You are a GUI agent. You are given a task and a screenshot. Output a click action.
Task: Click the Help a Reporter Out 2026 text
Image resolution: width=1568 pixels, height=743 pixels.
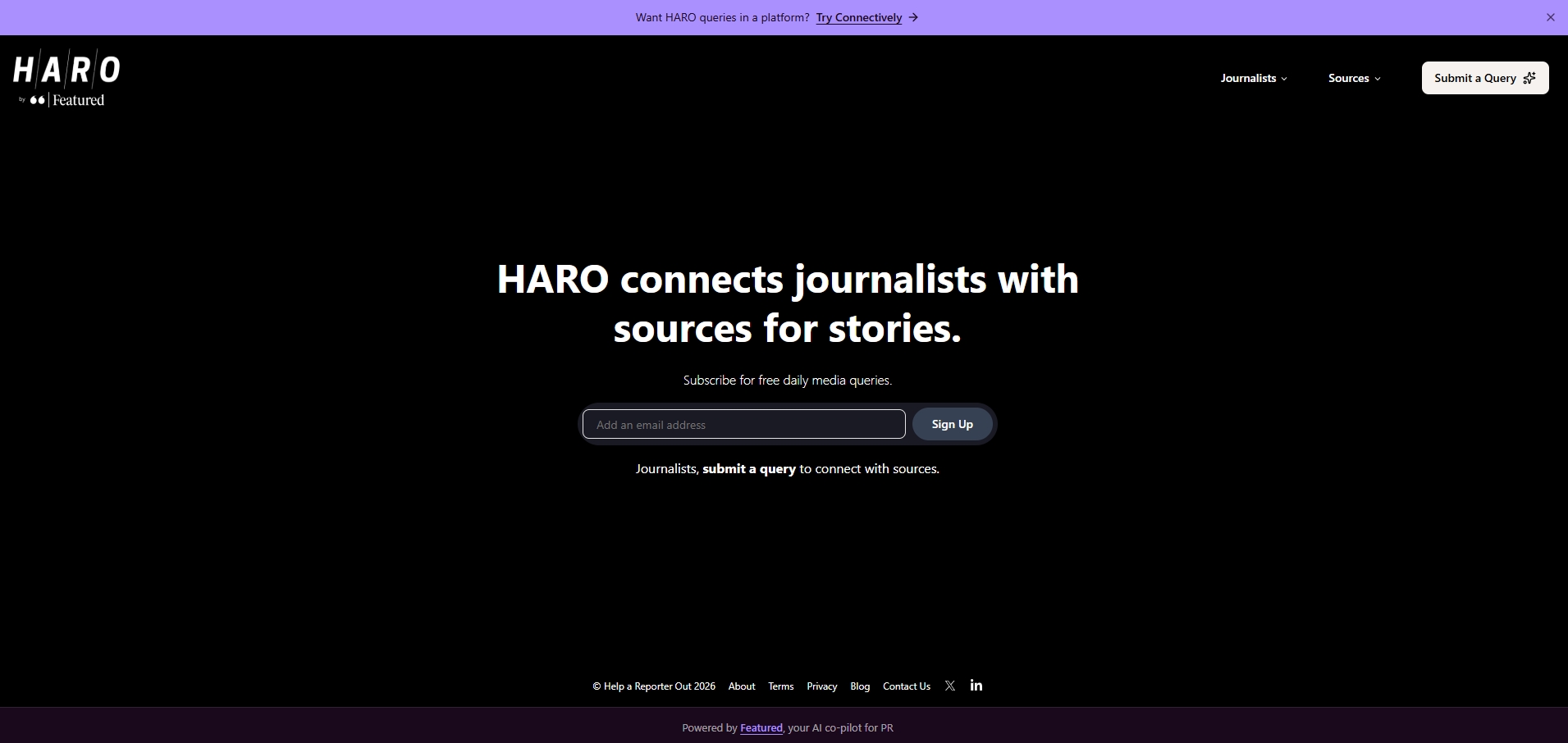[x=654, y=686]
